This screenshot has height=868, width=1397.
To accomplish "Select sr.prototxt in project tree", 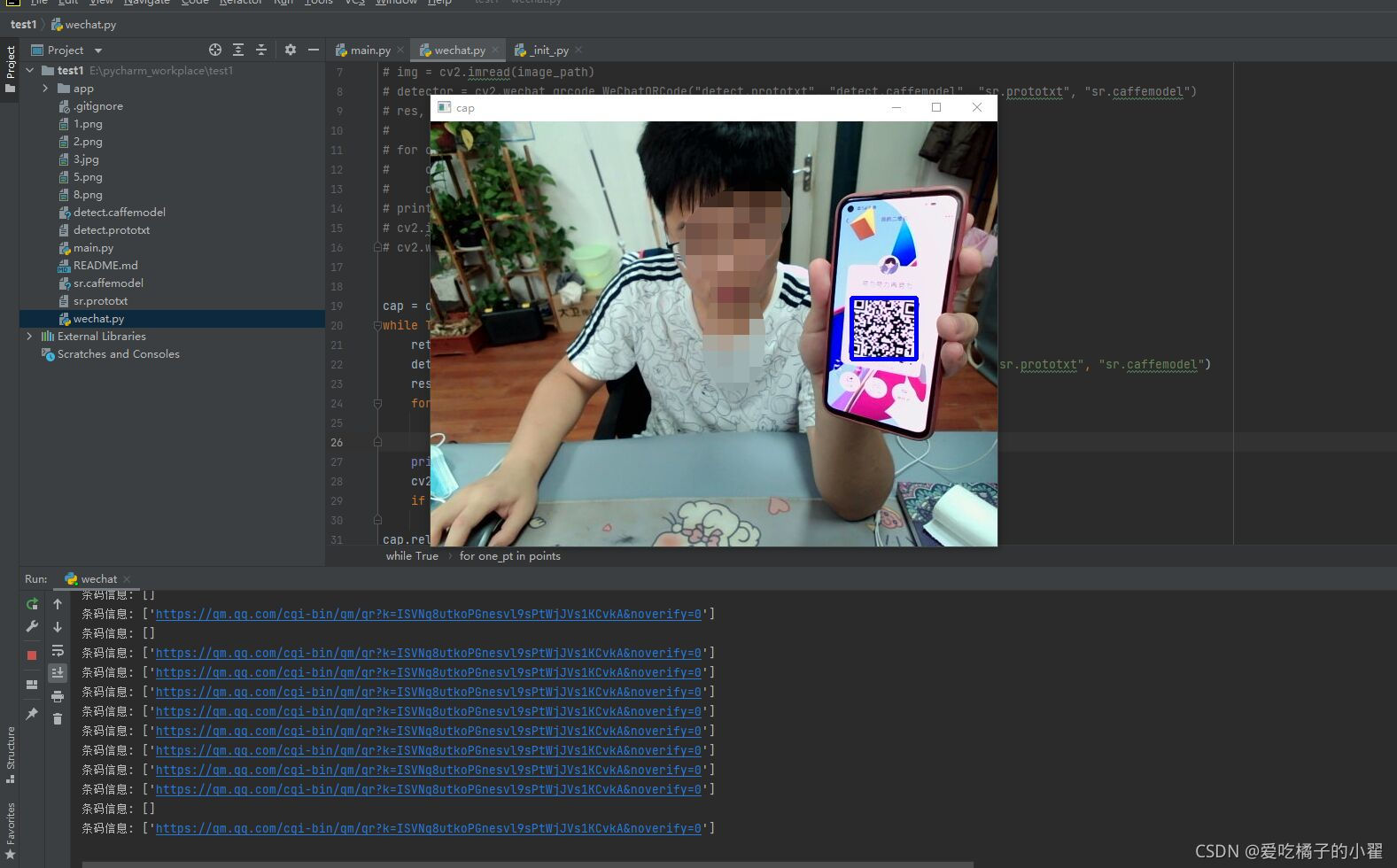I will pyautogui.click(x=100, y=301).
